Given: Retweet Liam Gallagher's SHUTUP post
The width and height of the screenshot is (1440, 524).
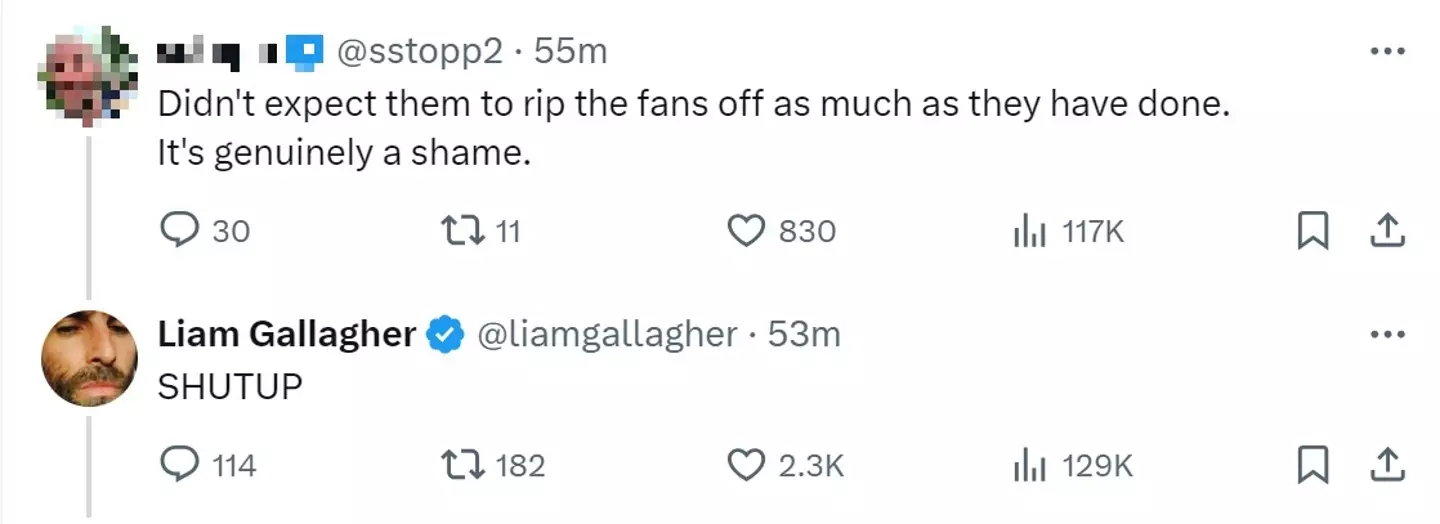Looking at the screenshot, I should (x=462, y=465).
